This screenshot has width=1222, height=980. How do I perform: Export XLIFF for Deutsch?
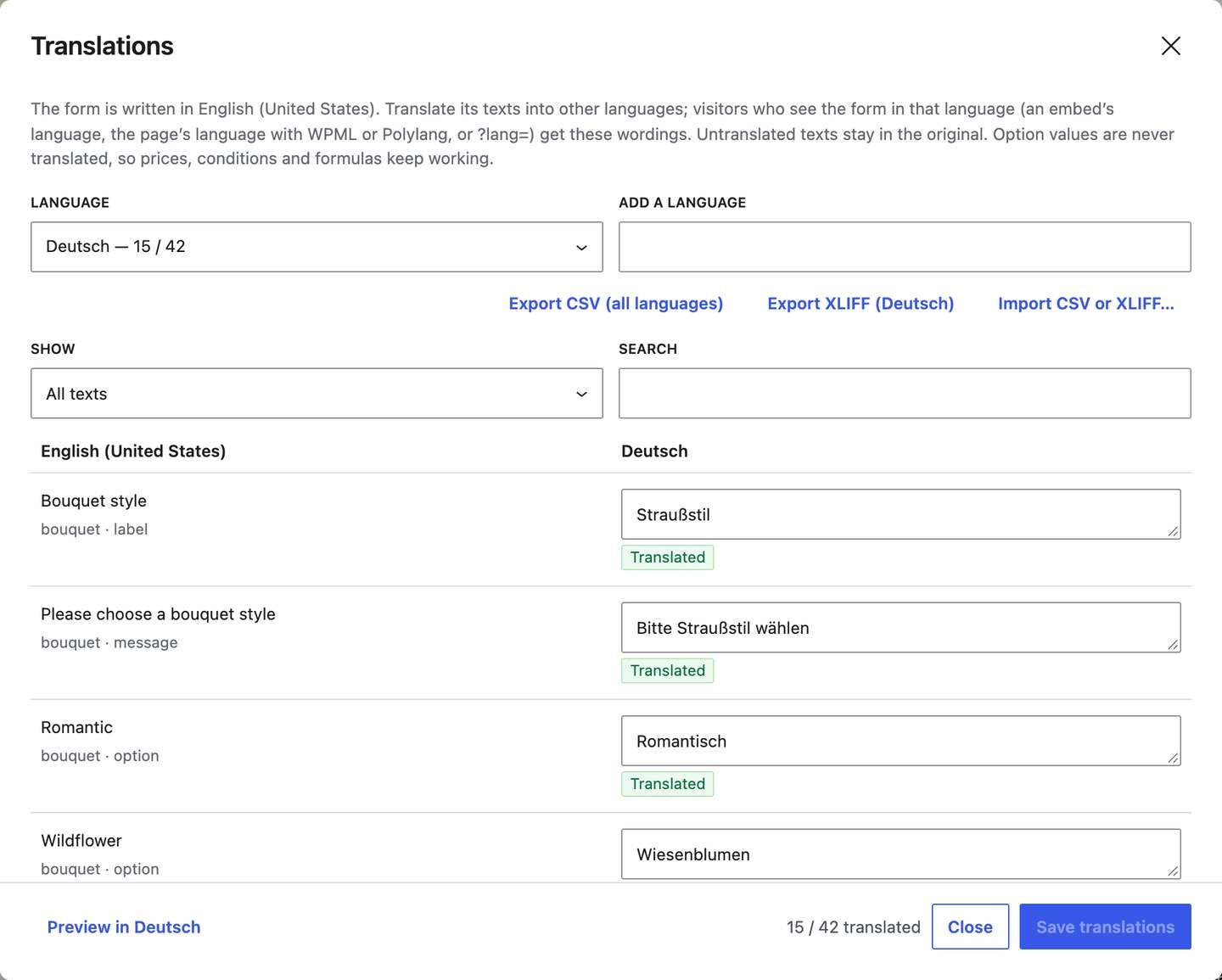coord(860,304)
